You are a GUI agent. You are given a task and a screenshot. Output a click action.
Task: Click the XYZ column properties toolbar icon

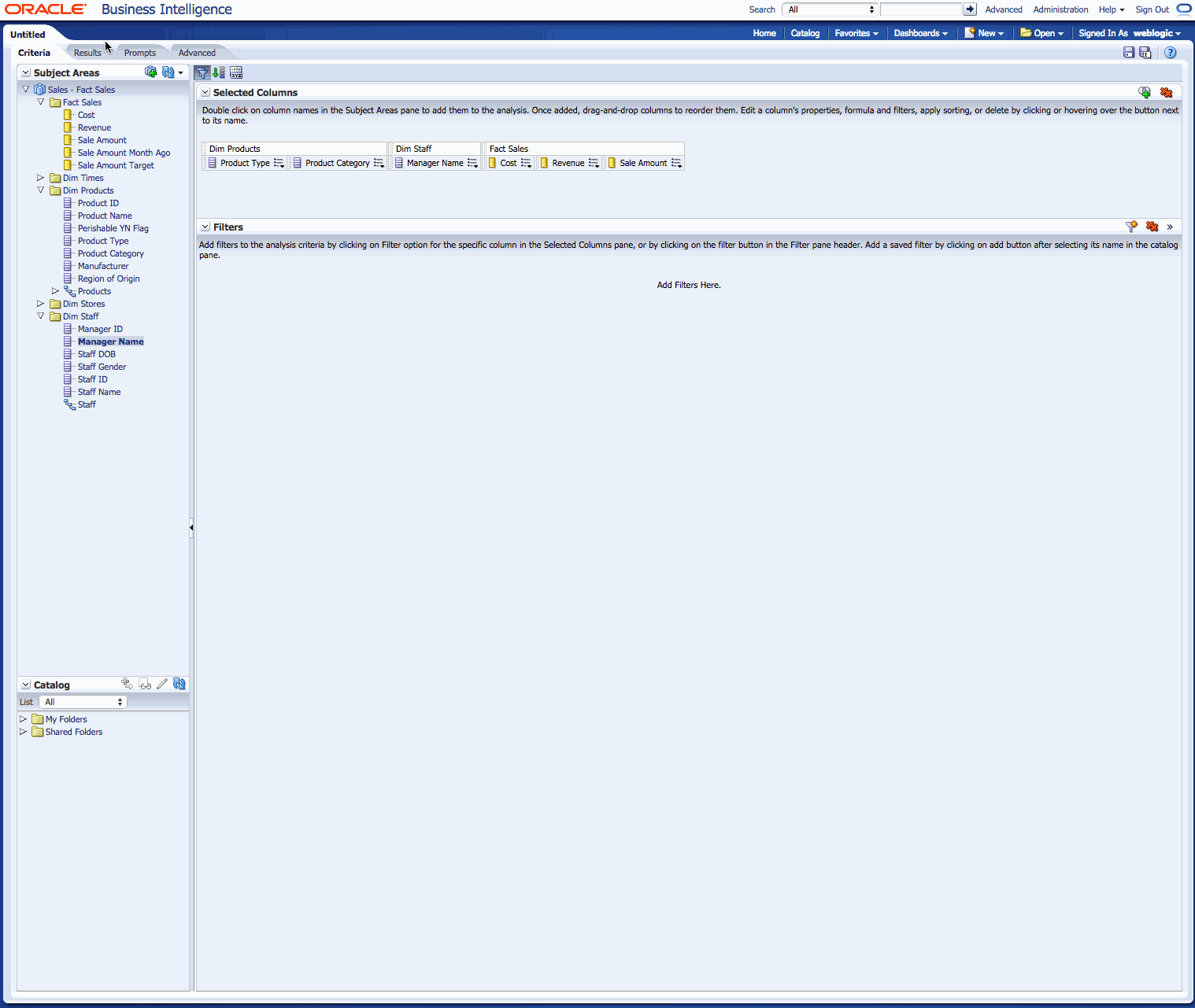tap(236, 72)
